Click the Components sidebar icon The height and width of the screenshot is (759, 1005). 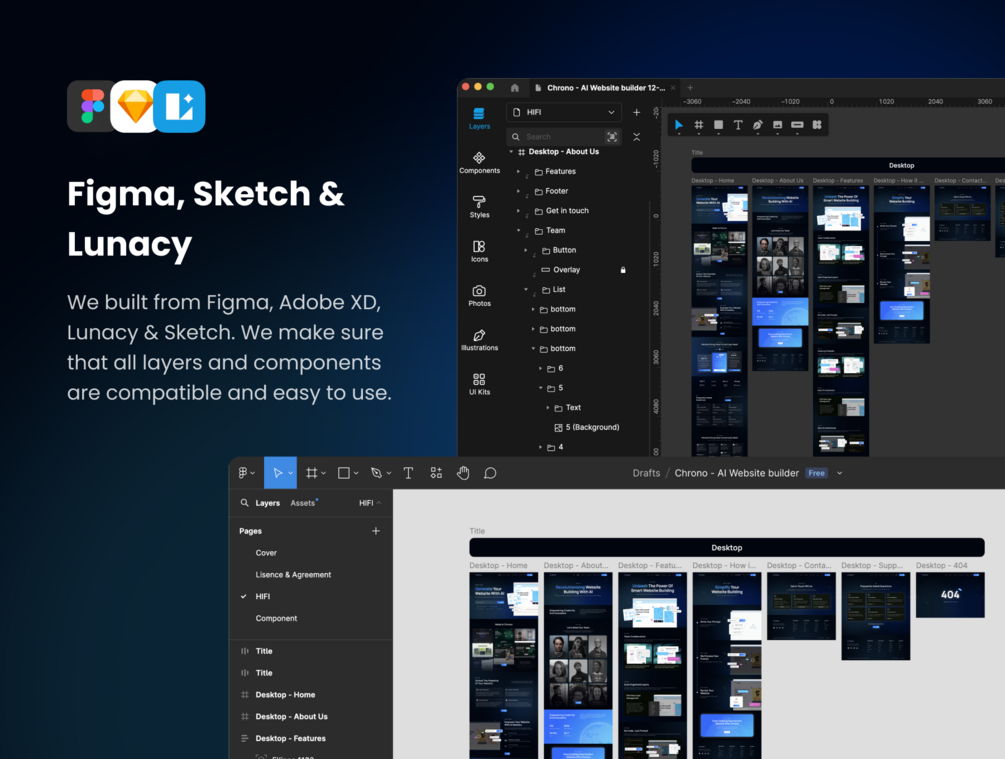479,162
